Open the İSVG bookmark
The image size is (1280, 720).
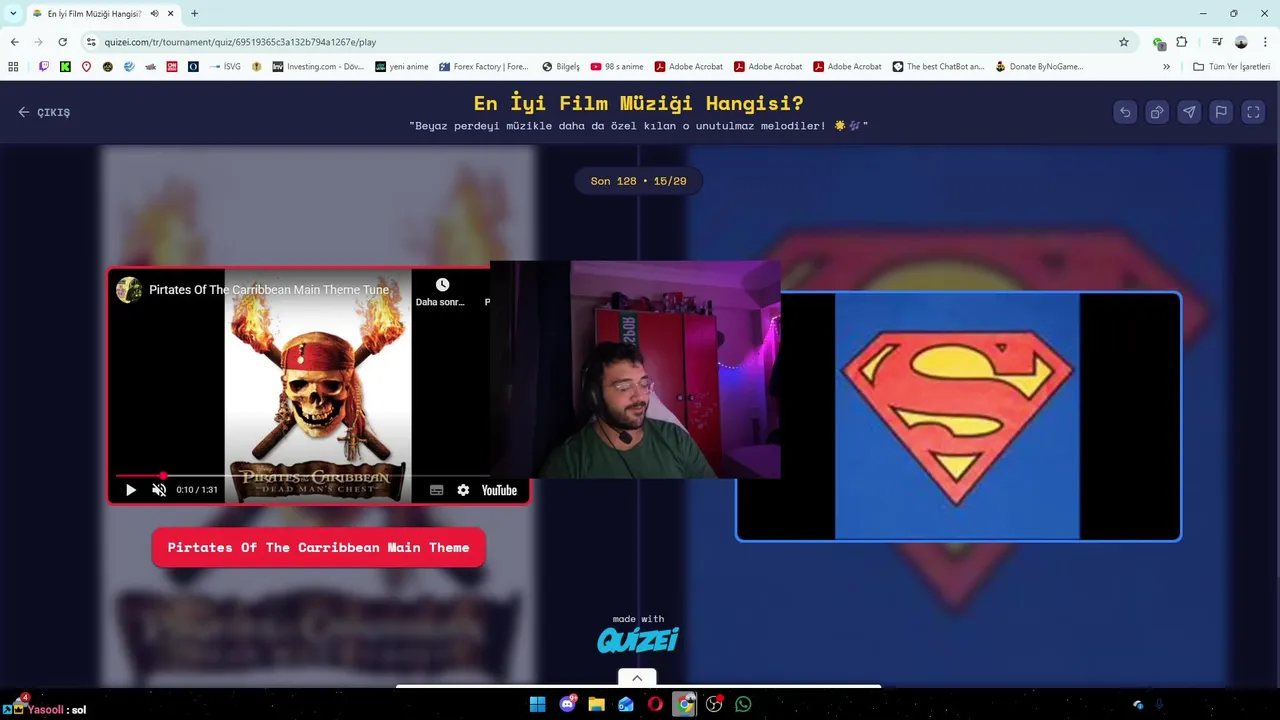click(225, 67)
